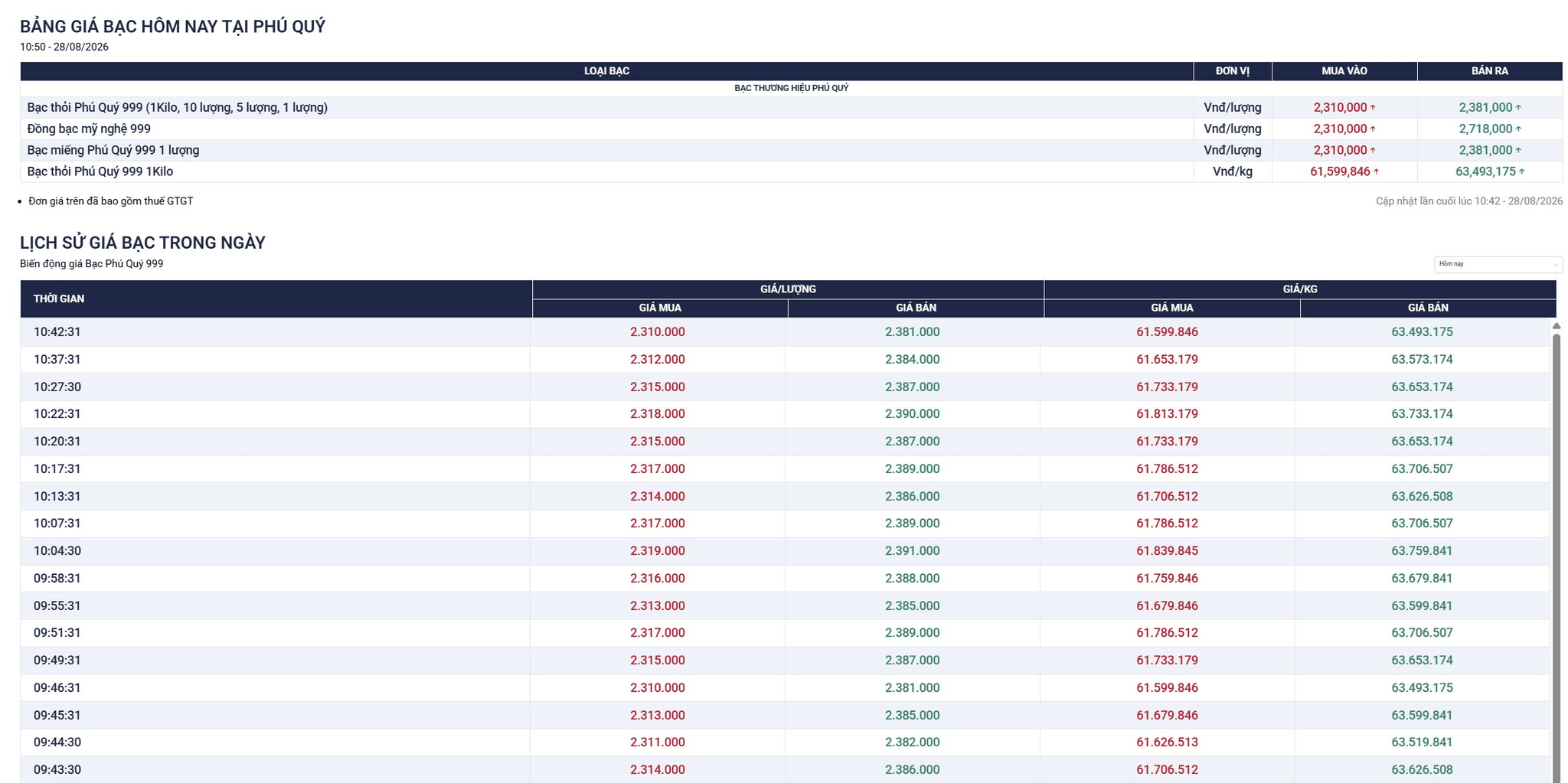Click the sell price "2.390.000" in the history table

(913, 414)
